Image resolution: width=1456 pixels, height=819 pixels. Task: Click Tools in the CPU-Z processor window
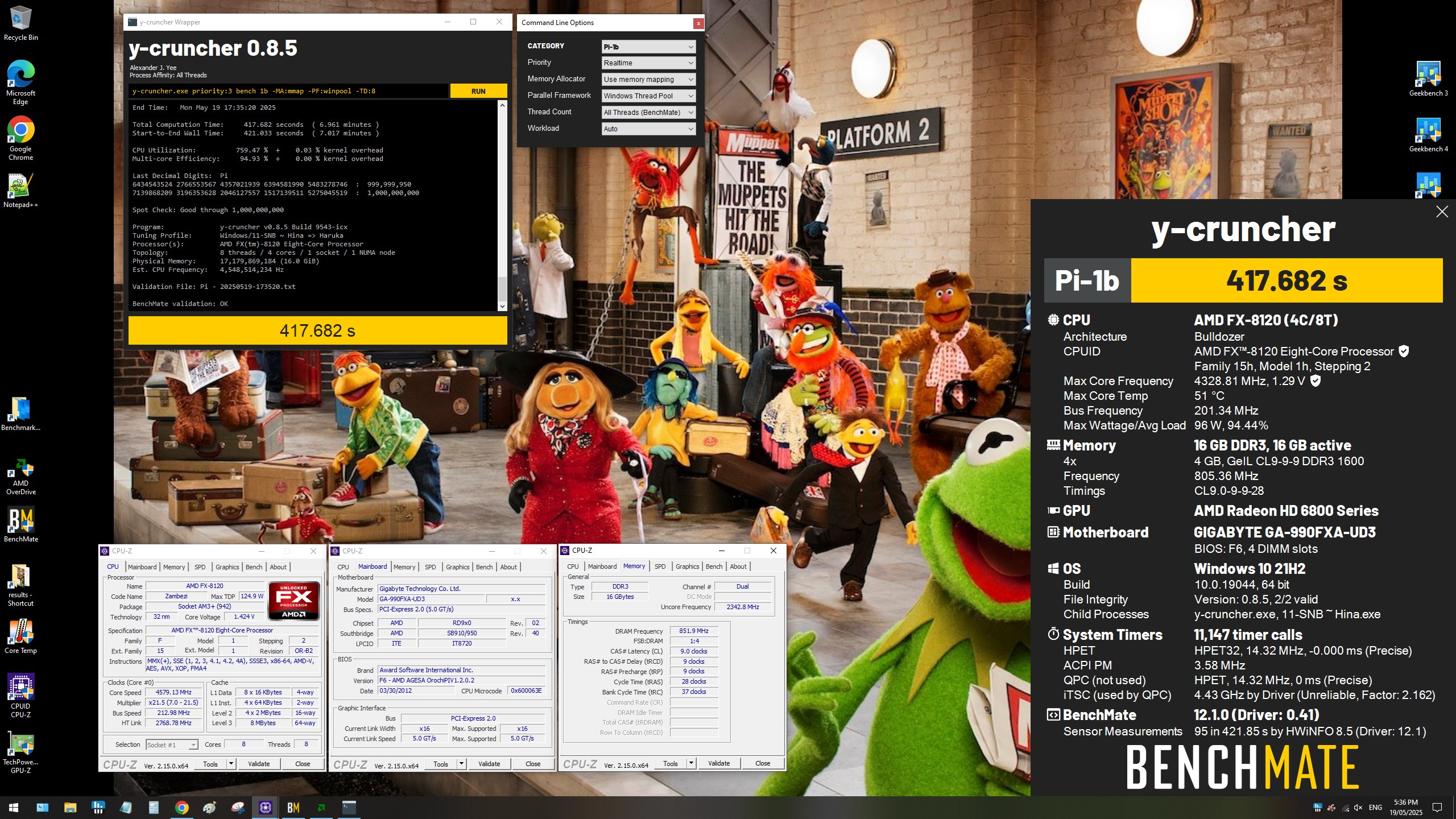coord(210,764)
